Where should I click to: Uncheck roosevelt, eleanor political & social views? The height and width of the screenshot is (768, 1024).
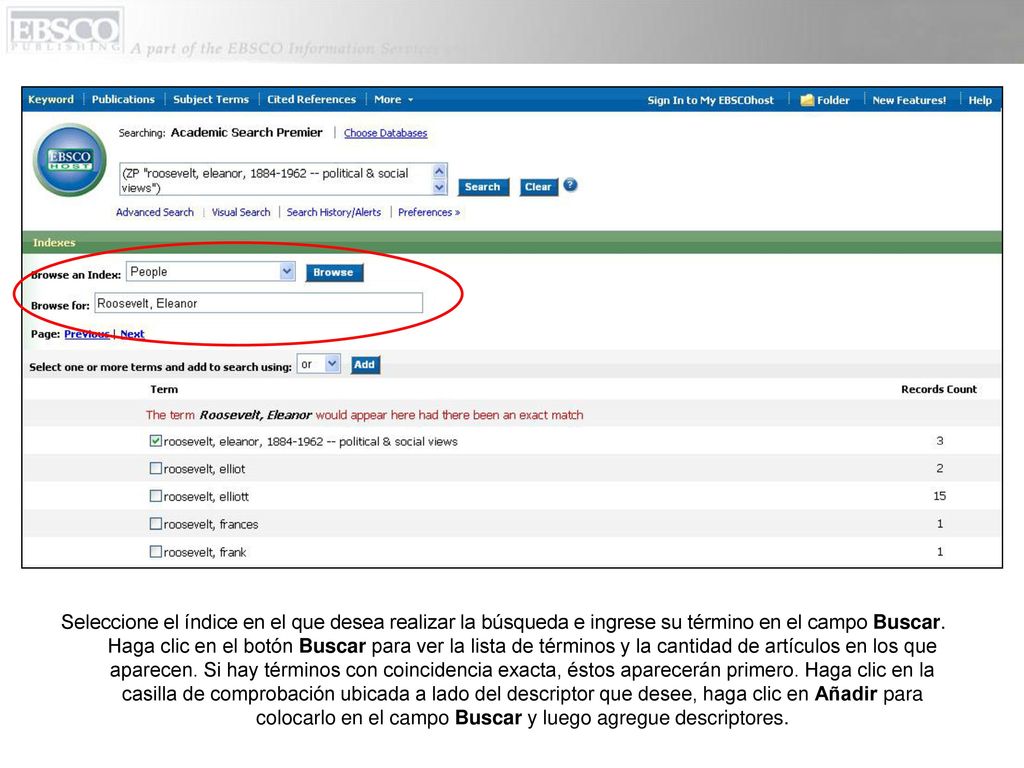pyautogui.click(x=155, y=441)
